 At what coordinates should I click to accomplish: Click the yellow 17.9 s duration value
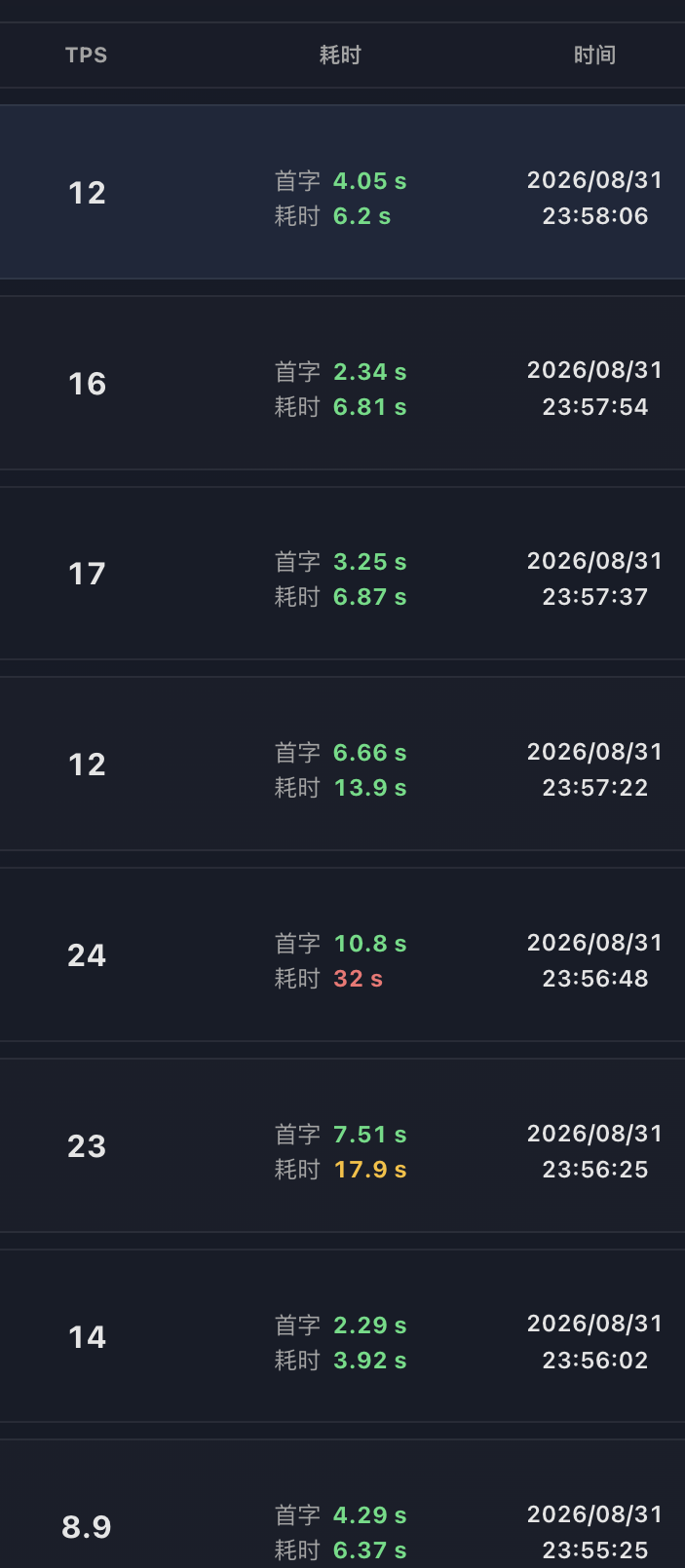click(369, 1170)
